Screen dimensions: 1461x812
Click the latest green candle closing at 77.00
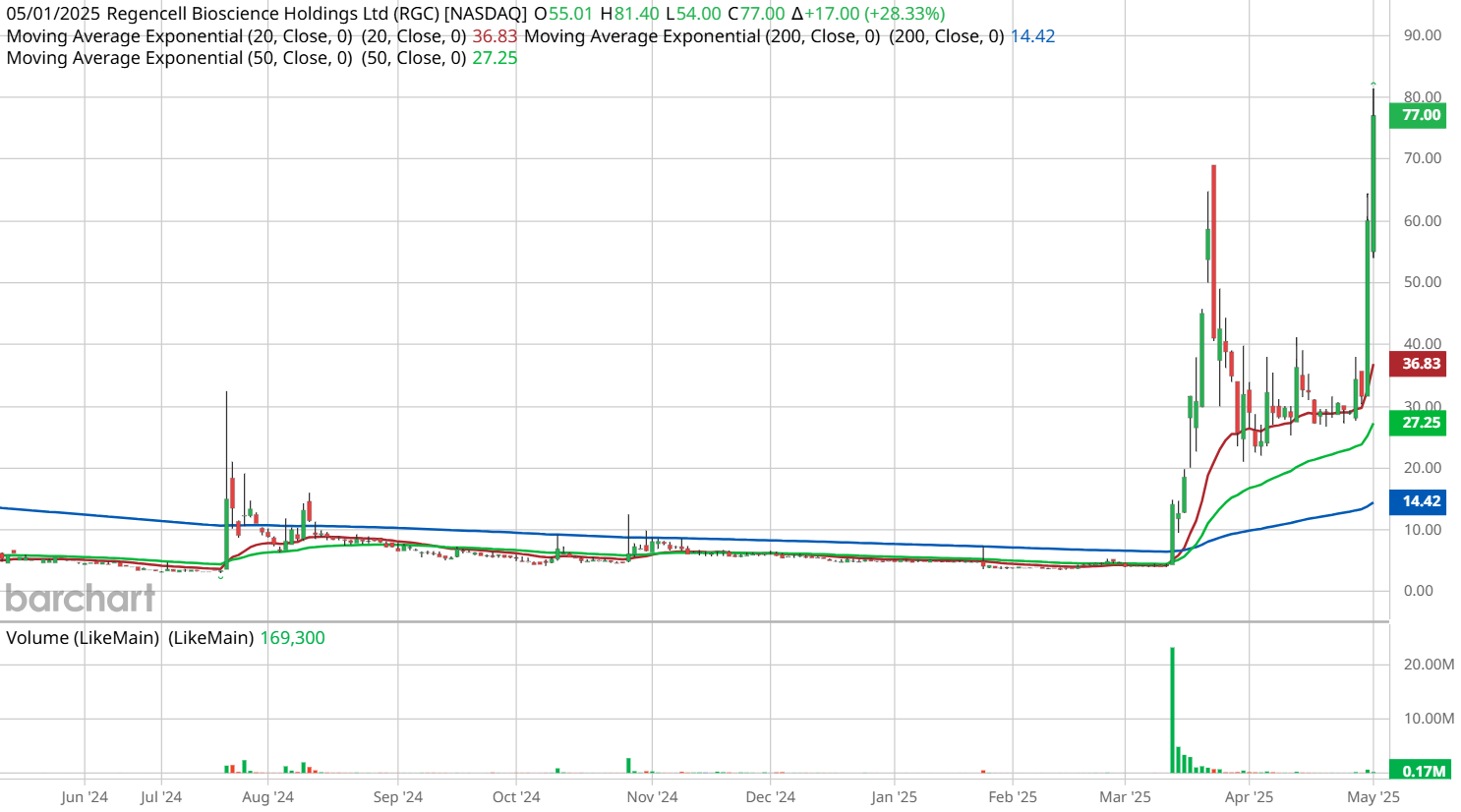(x=1373, y=183)
